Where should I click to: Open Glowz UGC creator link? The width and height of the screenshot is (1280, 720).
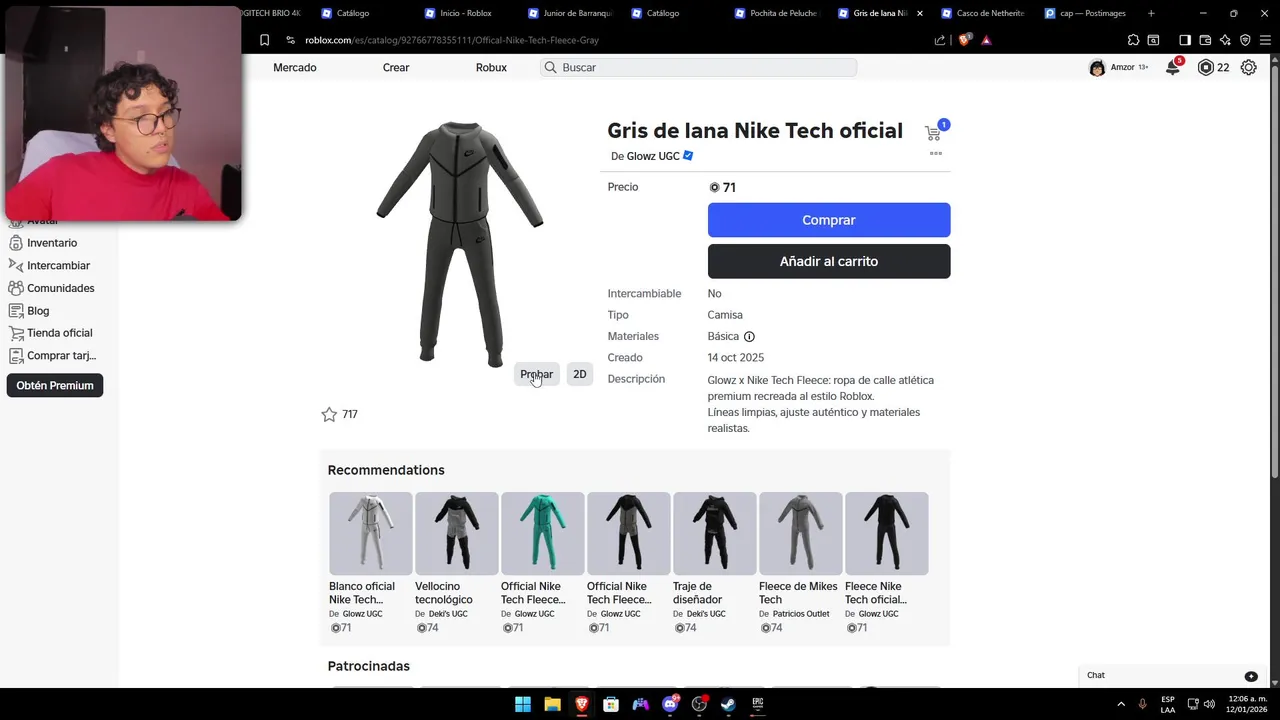(x=653, y=156)
